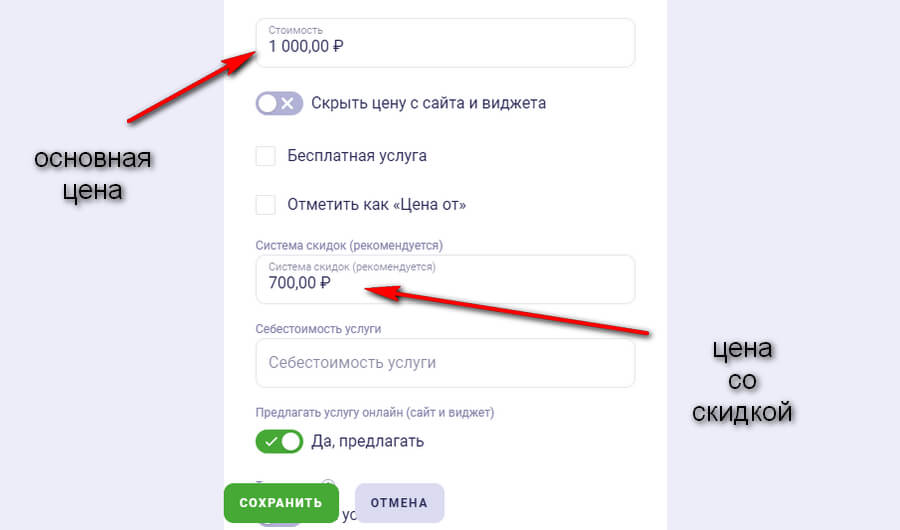Click the 'Отметить как «Цена от»' label text
Viewport: 900px width, 530px height.
click(377, 205)
